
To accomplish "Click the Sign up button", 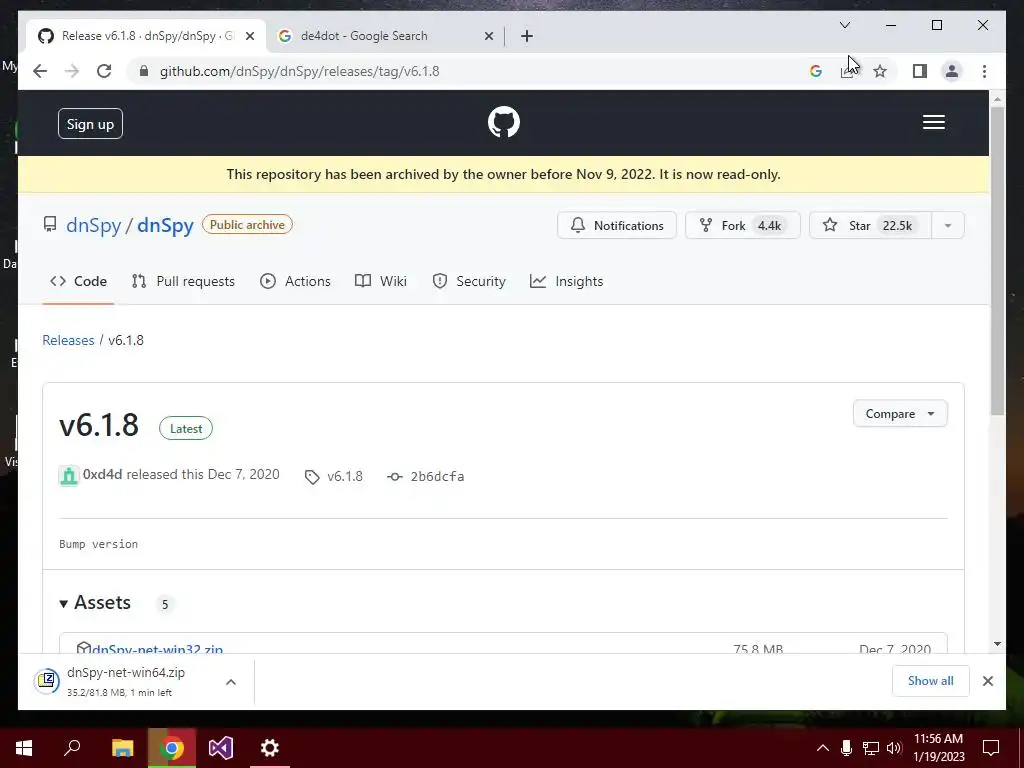I will [x=90, y=123].
